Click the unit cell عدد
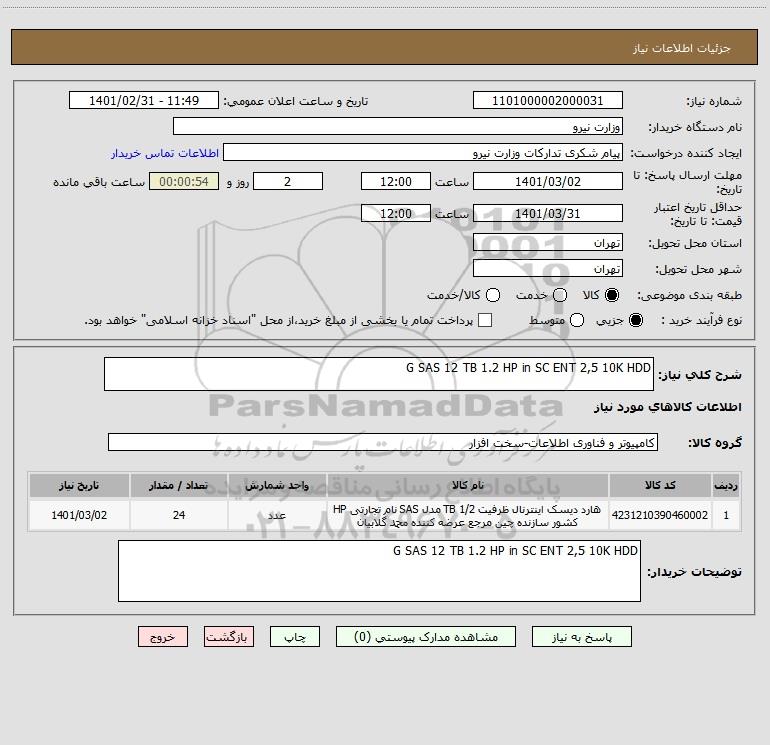770x745 pixels. click(x=277, y=515)
